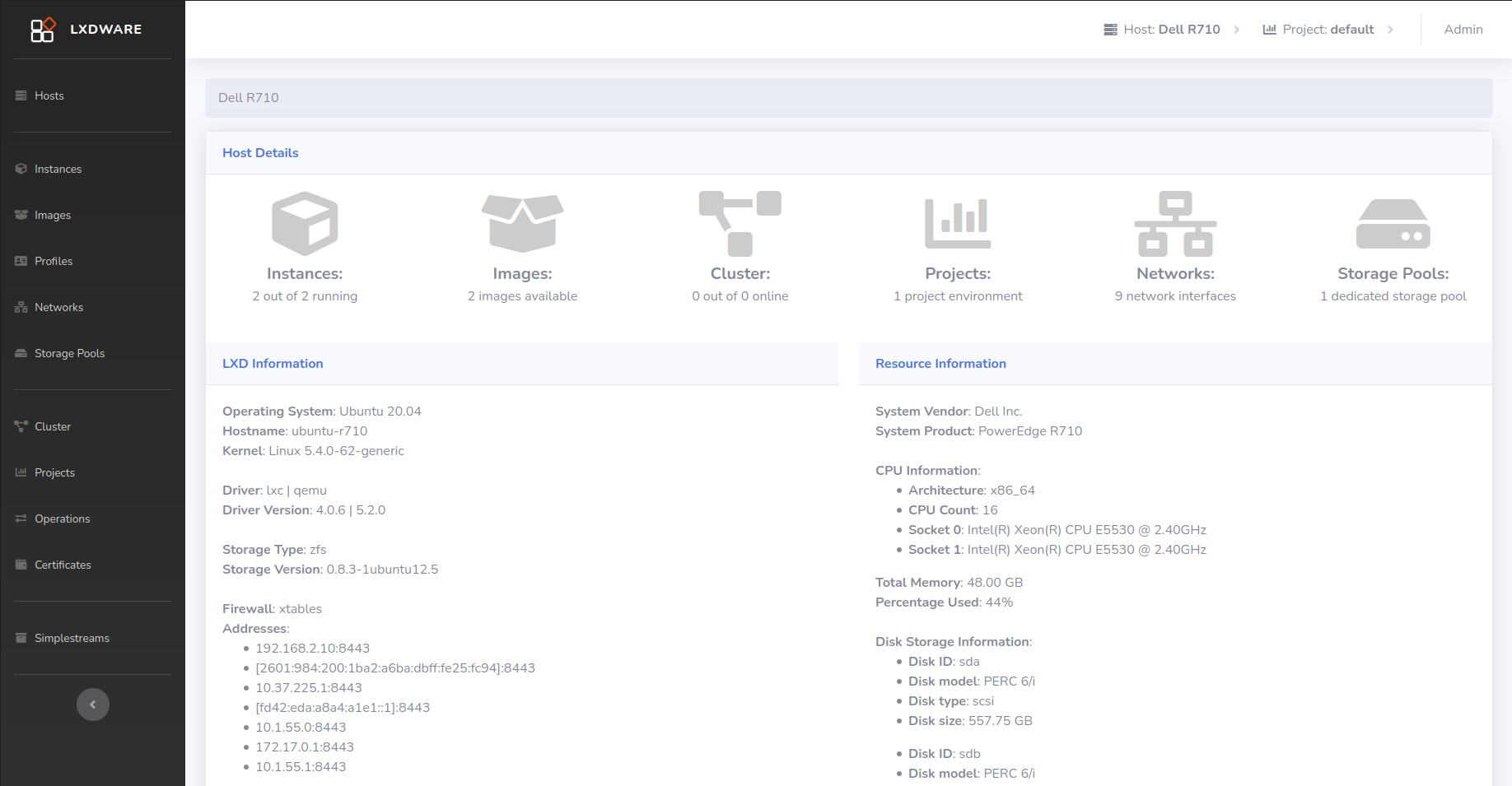The height and width of the screenshot is (786, 1512).
Task: Open the Simplestreams section
Action: [71, 638]
